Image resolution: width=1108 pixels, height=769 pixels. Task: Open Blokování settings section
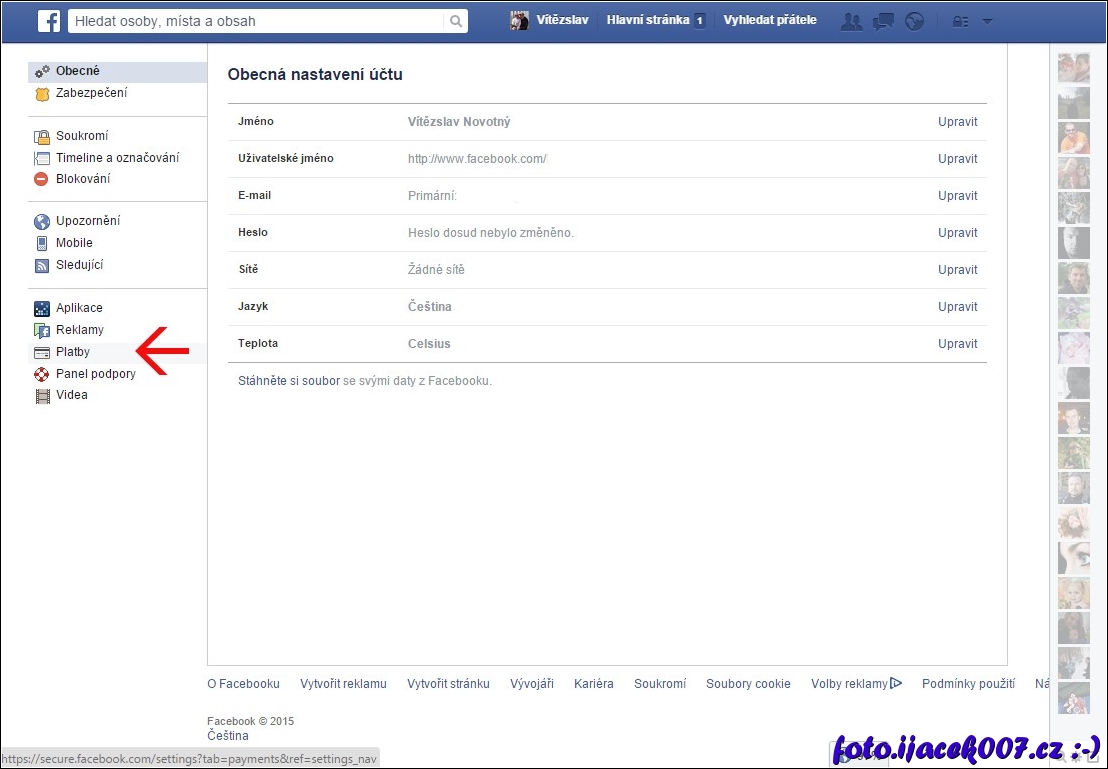(x=83, y=179)
